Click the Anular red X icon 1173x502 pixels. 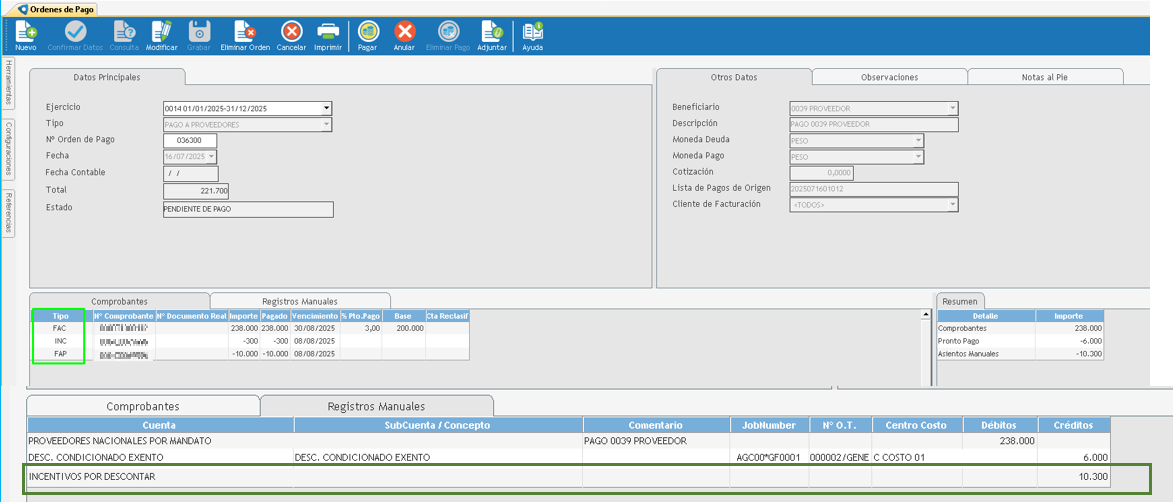[x=404, y=32]
